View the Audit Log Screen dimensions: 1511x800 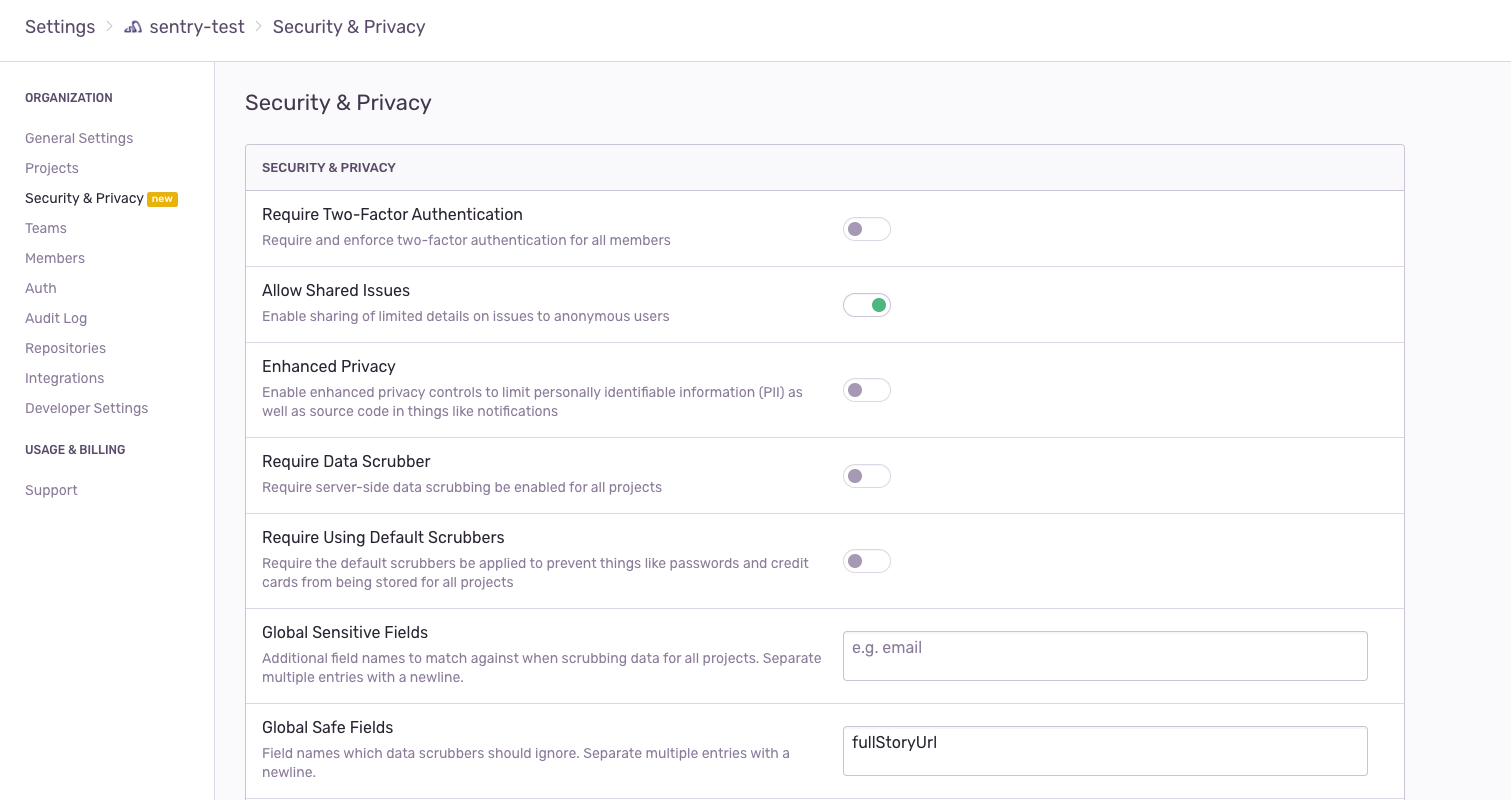(56, 318)
